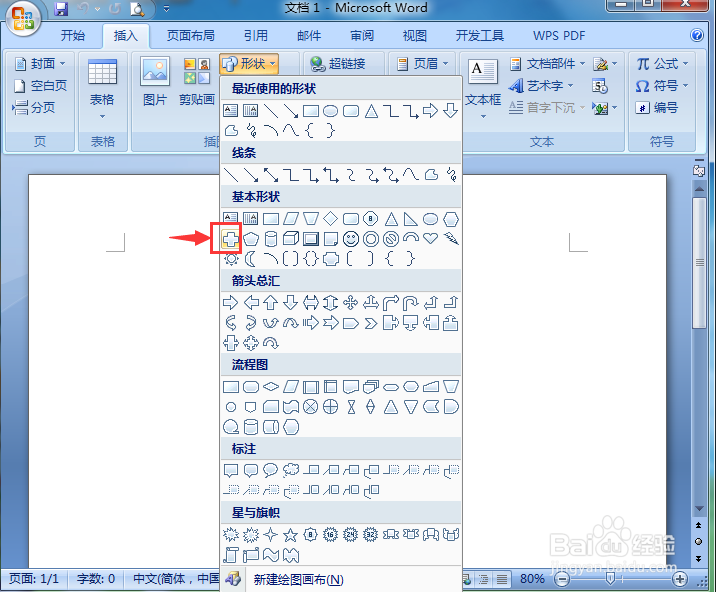Zoom in with plus button

point(680,579)
